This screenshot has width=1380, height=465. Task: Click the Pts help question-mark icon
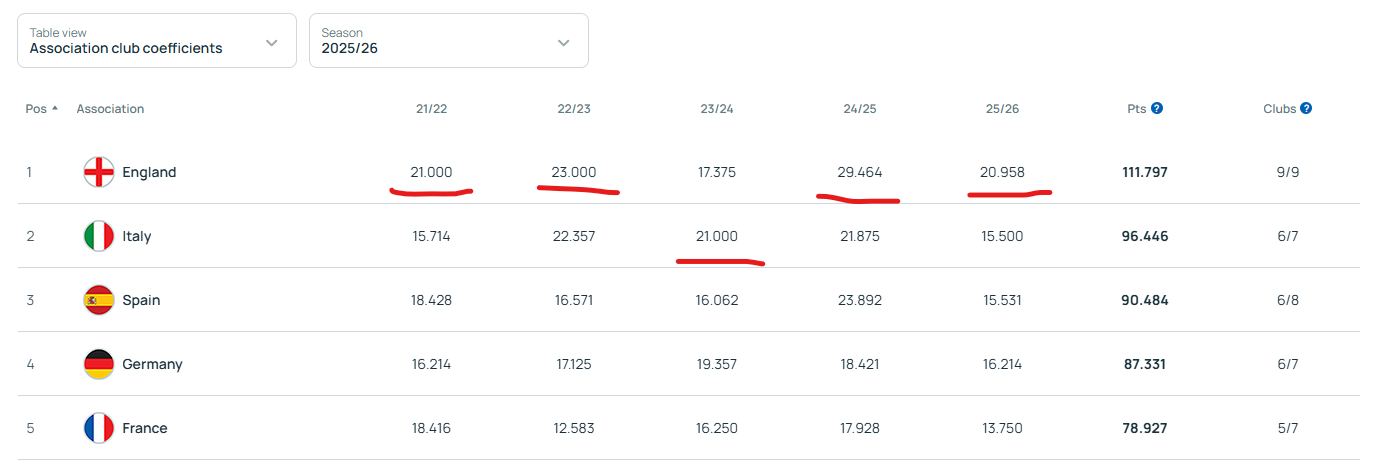click(1157, 108)
